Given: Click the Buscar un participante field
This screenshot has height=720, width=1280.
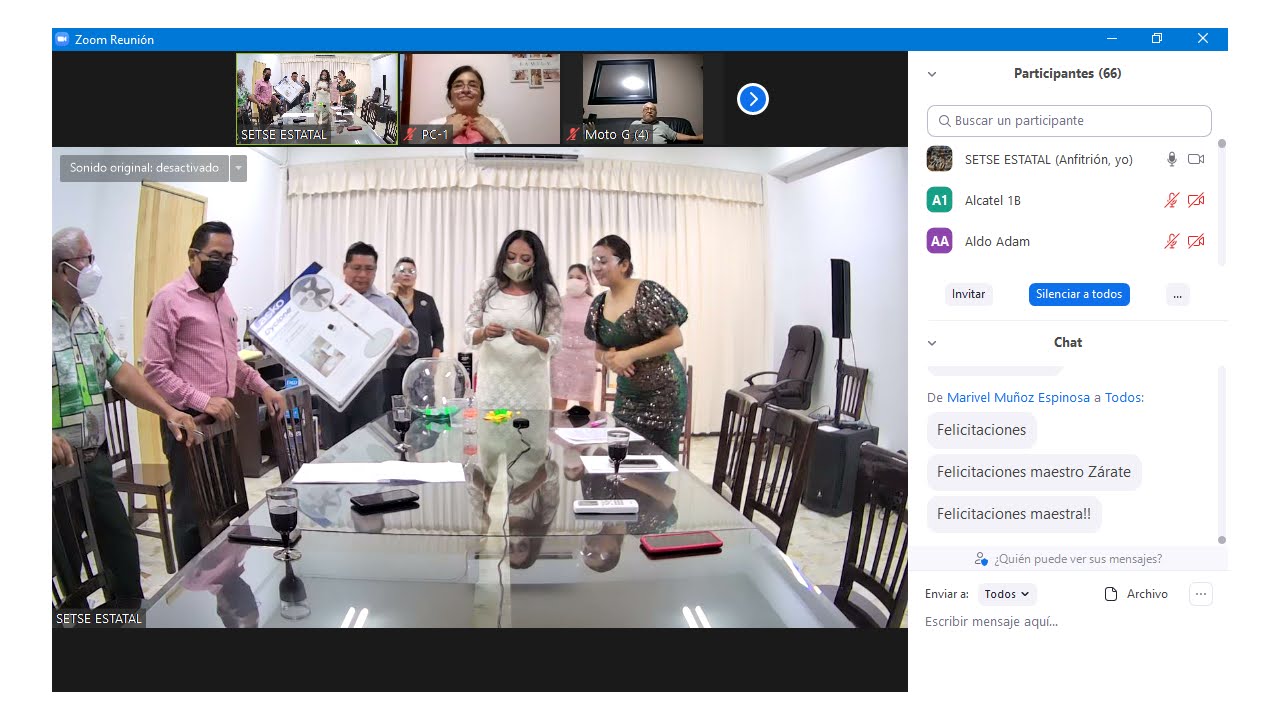Looking at the screenshot, I should (x=1069, y=121).
